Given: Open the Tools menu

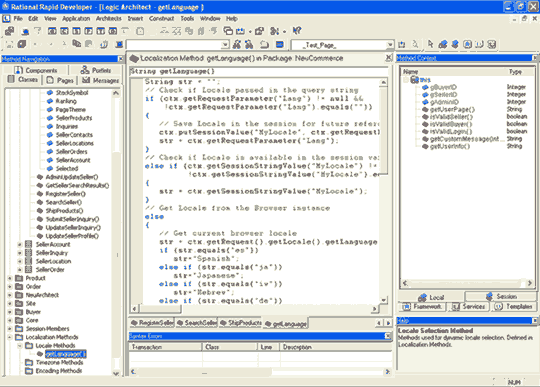Looking at the screenshot, I should [x=187, y=19].
